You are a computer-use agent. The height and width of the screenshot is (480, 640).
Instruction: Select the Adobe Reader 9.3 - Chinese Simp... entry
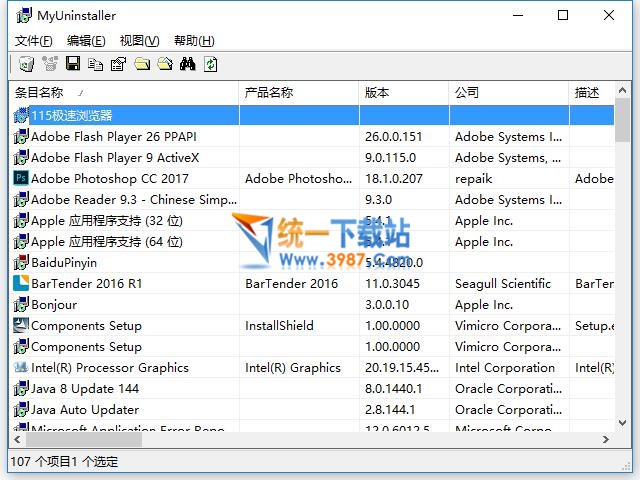click(134, 200)
